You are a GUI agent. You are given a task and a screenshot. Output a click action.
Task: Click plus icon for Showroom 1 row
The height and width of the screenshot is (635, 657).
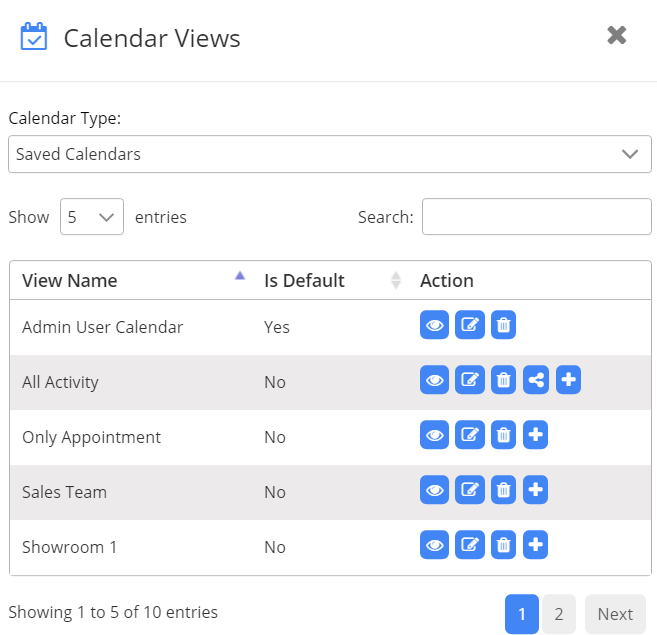coord(536,545)
